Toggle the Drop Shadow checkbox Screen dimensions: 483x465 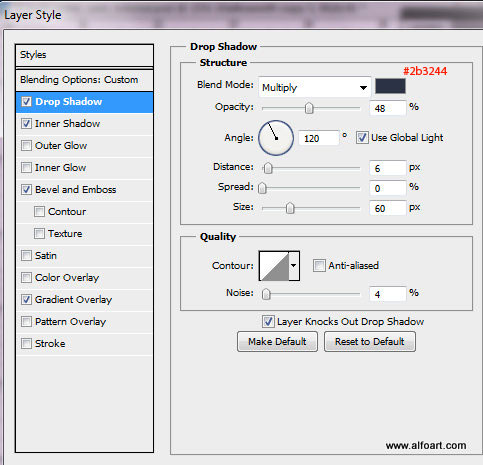pos(26,101)
